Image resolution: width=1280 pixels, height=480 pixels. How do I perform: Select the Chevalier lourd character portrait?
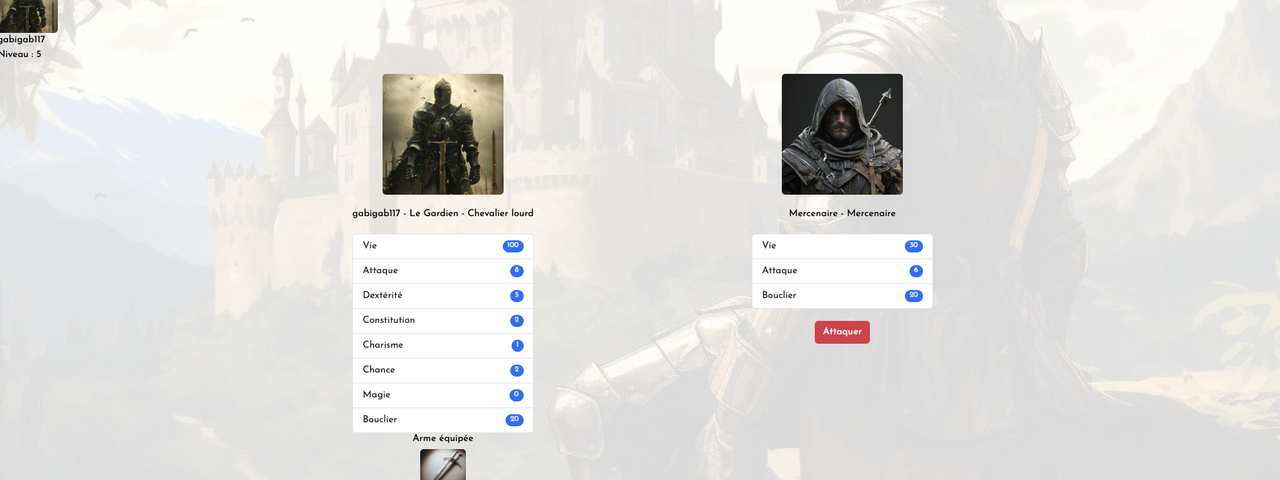pyautogui.click(x=443, y=134)
